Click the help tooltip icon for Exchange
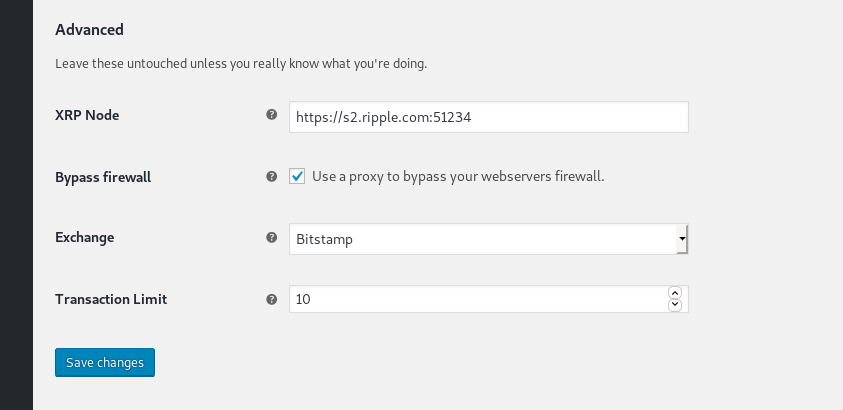 [271, 238]
